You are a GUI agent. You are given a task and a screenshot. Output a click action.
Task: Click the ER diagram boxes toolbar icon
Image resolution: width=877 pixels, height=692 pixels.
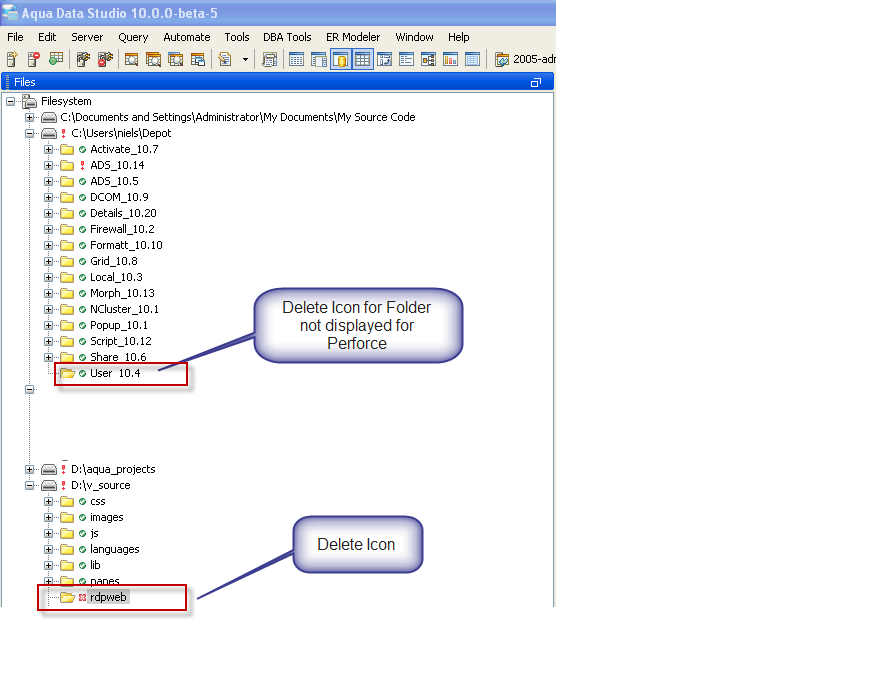tap(428, 59)
